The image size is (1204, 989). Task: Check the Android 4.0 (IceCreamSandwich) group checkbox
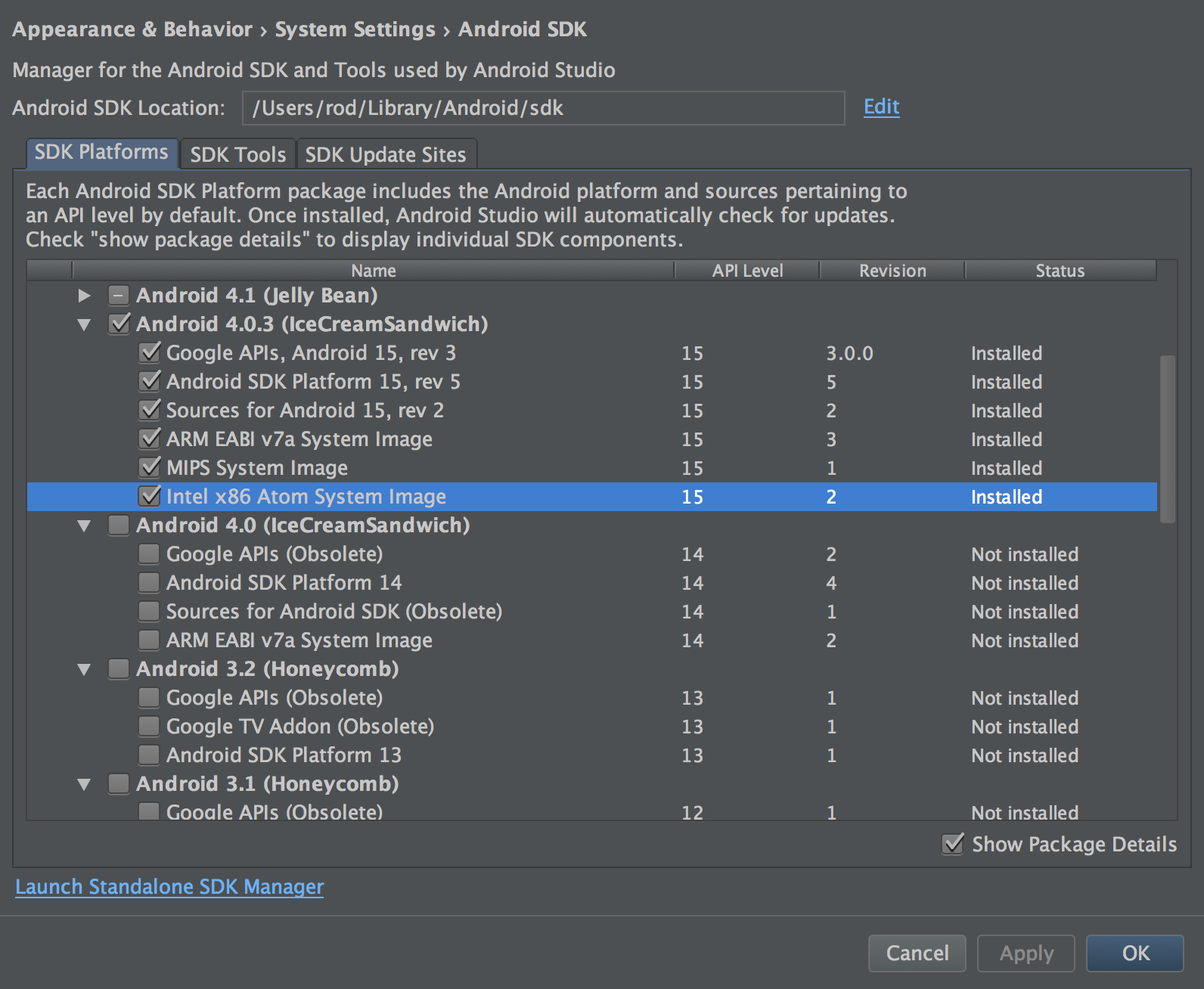point(119,525)
